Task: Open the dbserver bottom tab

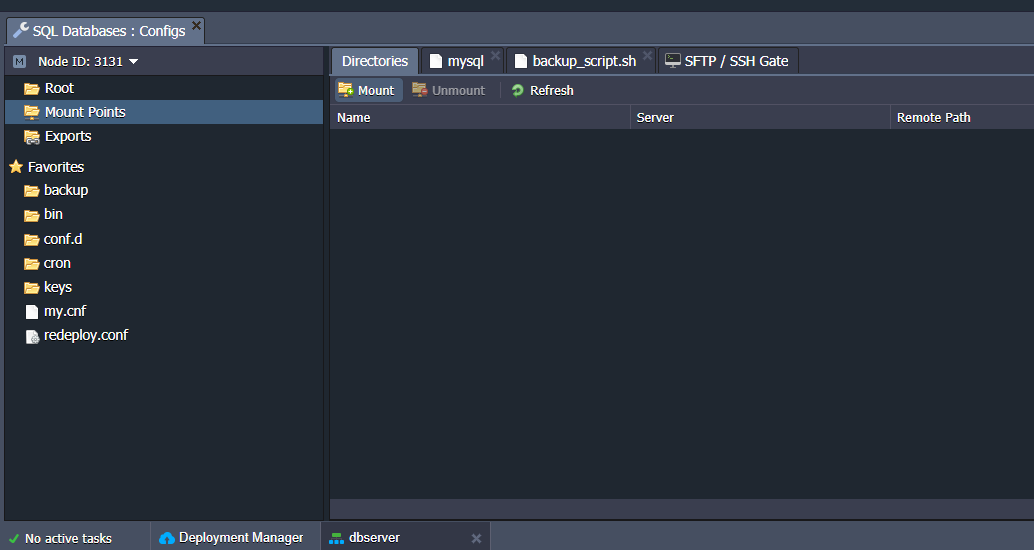Action: click(374, 538)
